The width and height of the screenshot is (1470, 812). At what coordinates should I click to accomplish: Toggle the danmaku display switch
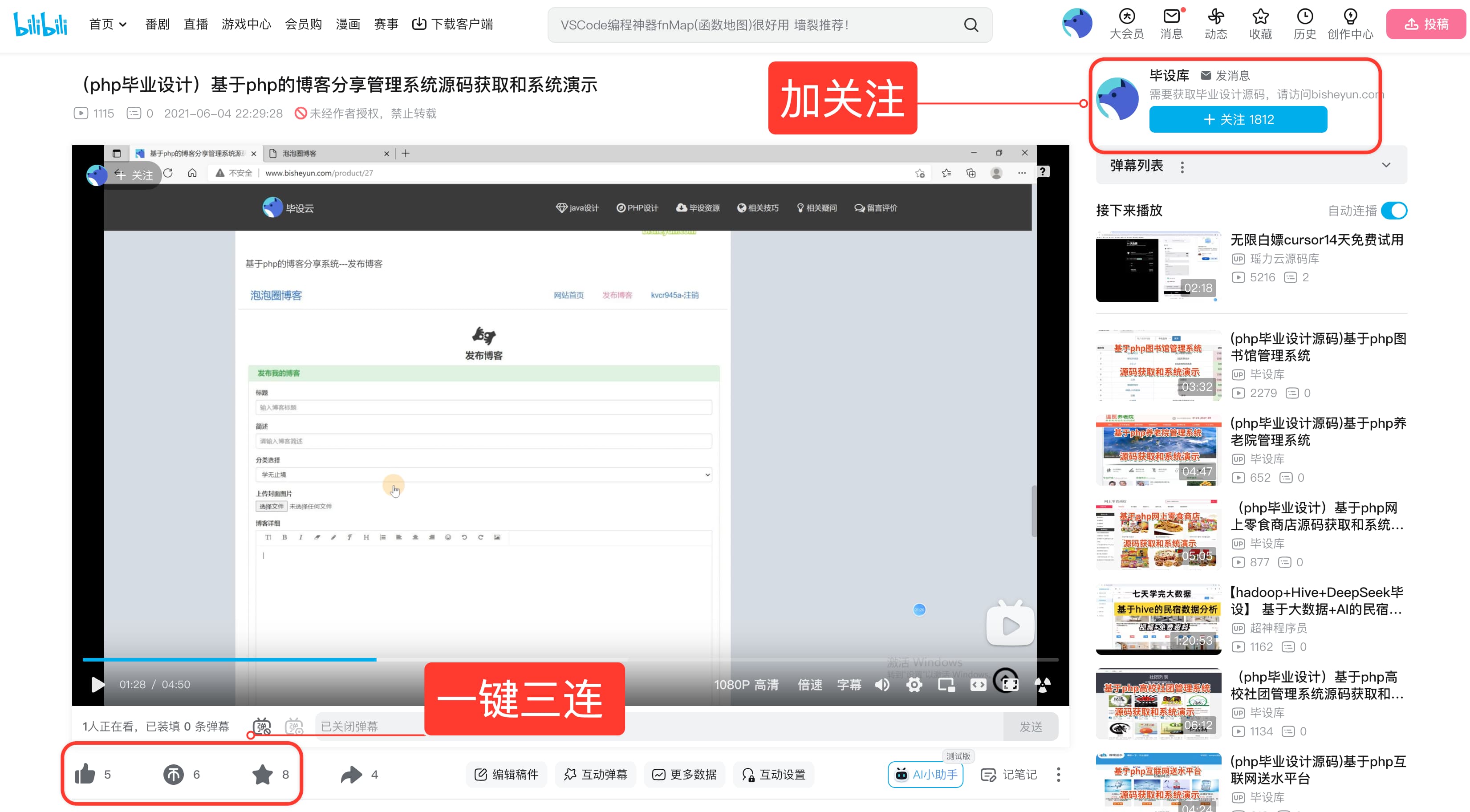(x=262, y=727)
